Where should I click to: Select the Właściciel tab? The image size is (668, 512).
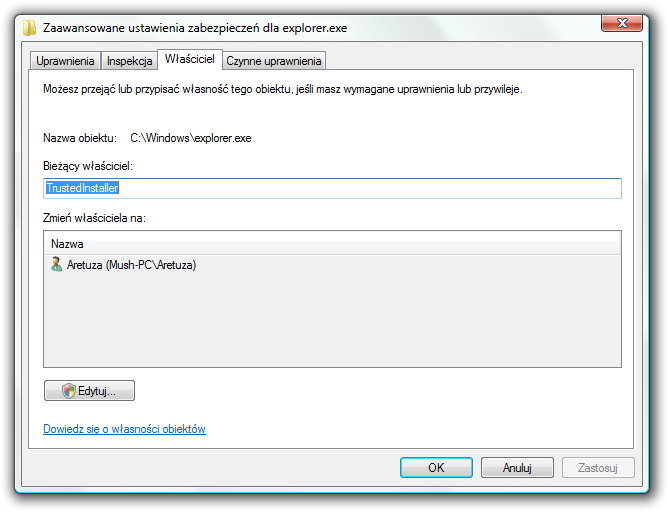tap(190, 59)
